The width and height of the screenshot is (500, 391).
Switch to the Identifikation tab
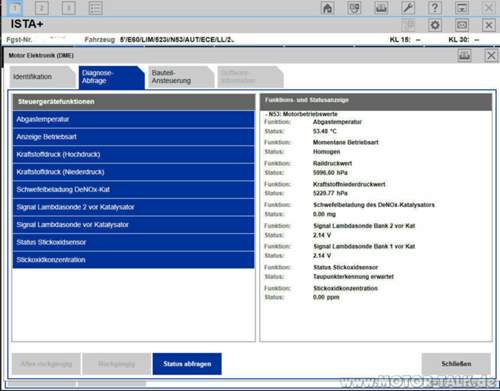42,77
